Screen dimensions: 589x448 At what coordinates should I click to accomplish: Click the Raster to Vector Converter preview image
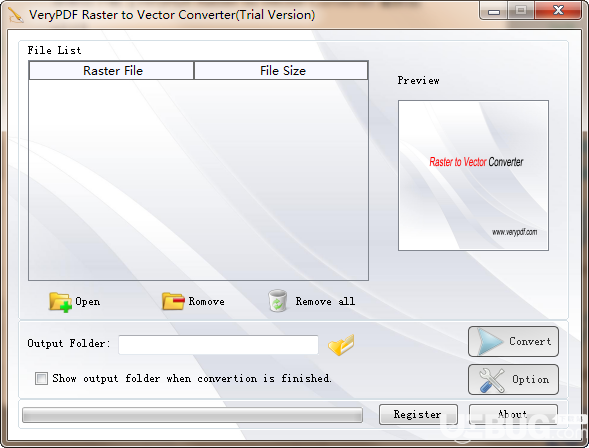(x=473, y=175)
